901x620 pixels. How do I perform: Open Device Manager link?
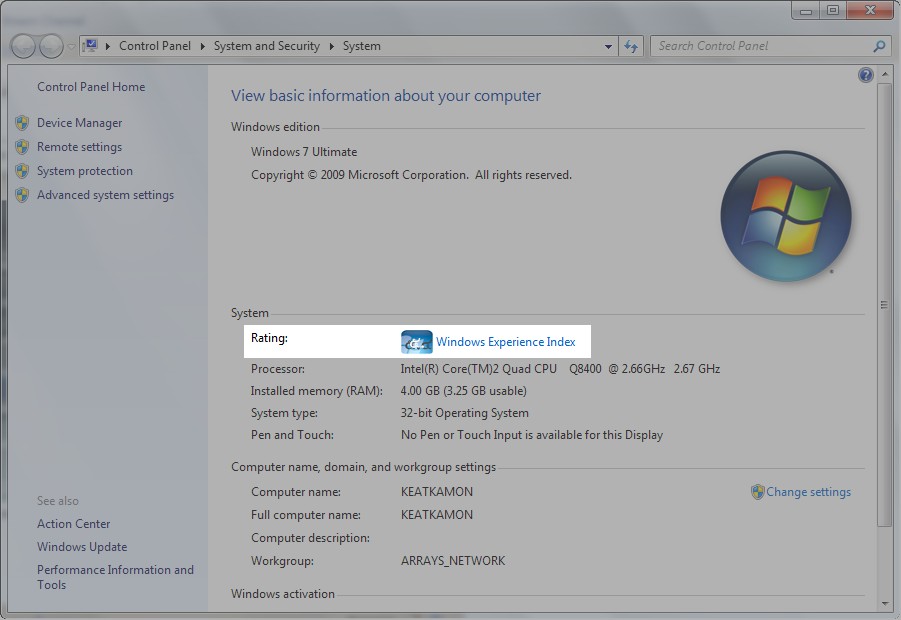[x=79, y=123]
